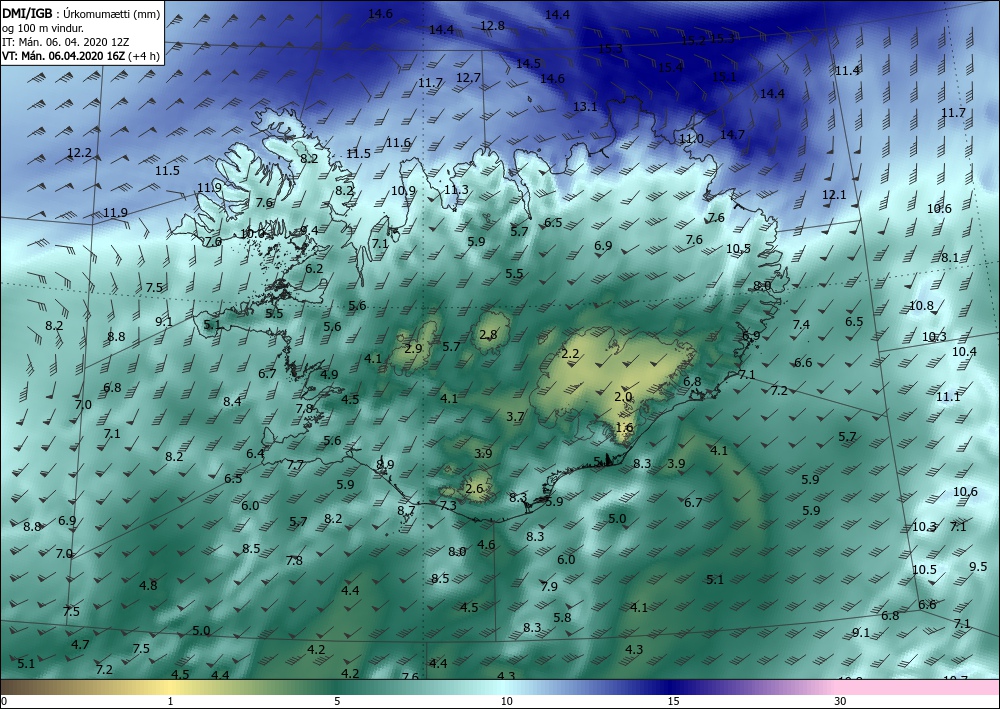Click the 4.7 value on the map
The image size is (1000, 709).
tap(80, 644)
